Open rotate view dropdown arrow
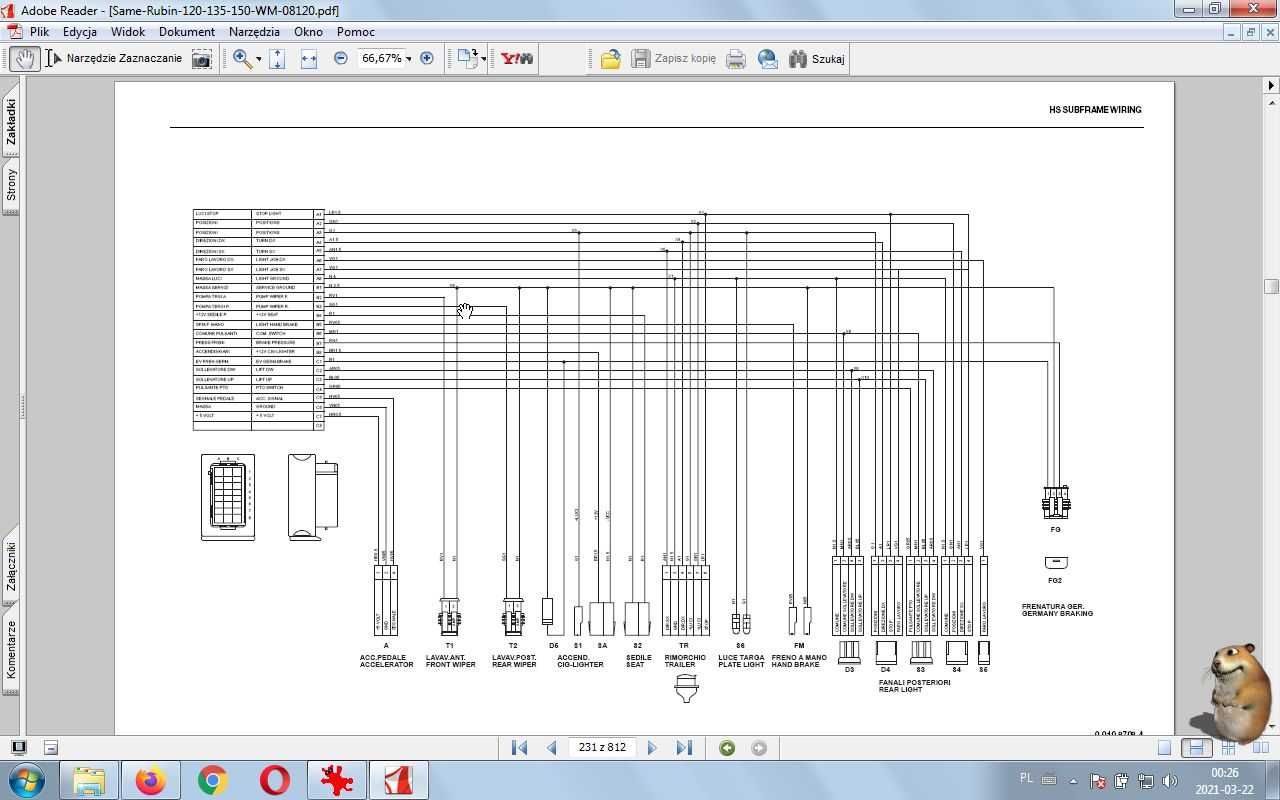Viewport: 1280px width, 800px height. pyautogui.click(x=484, y=59)
